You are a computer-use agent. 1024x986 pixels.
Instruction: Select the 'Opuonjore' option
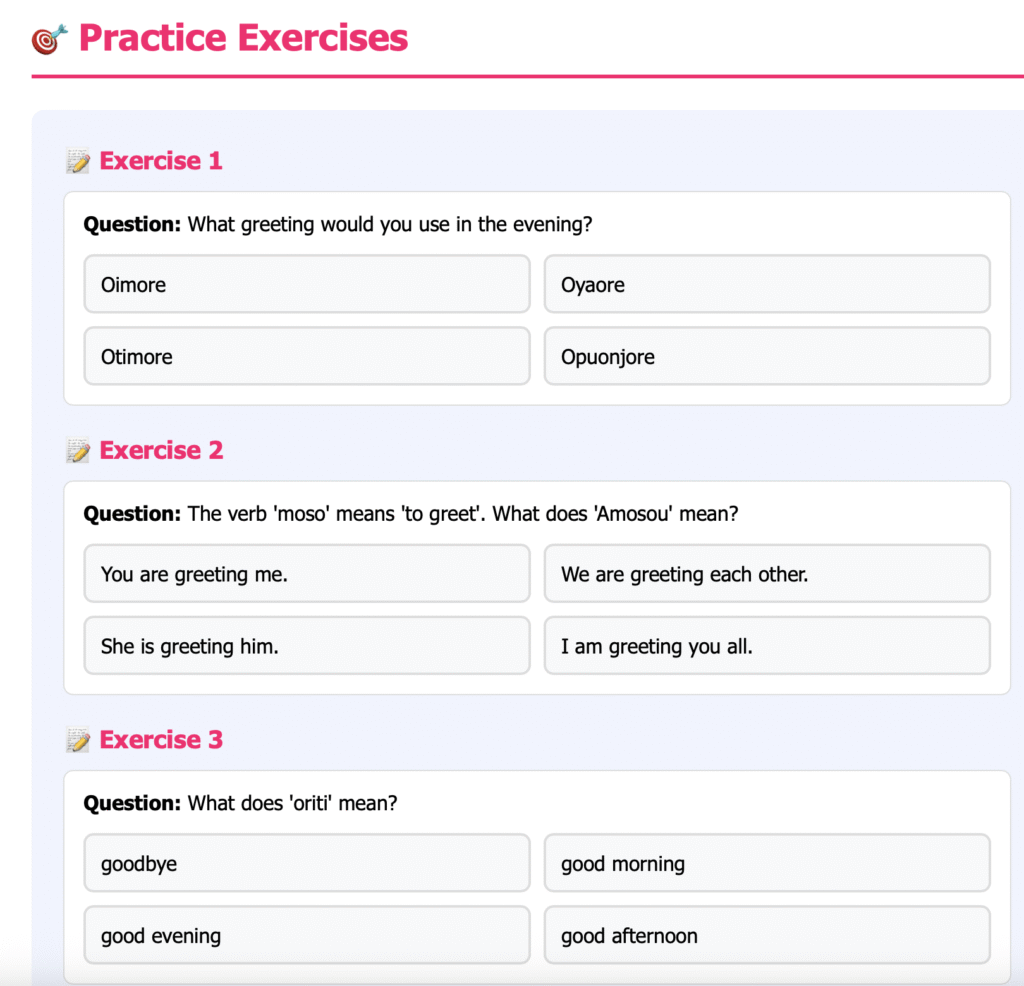pos(766,357)
